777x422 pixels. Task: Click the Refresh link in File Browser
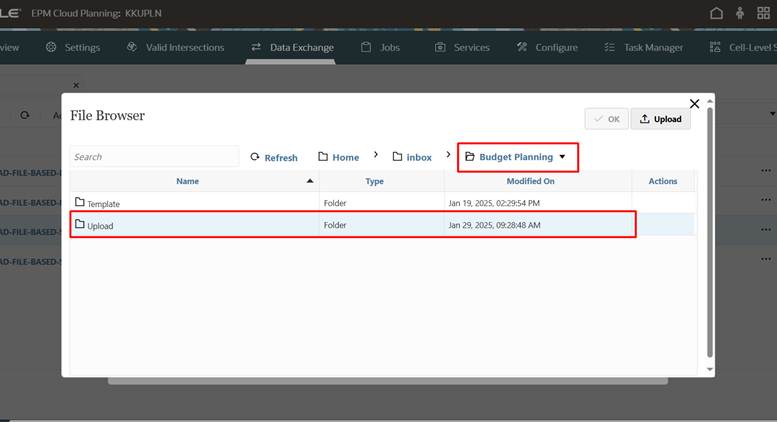[273, 157]
